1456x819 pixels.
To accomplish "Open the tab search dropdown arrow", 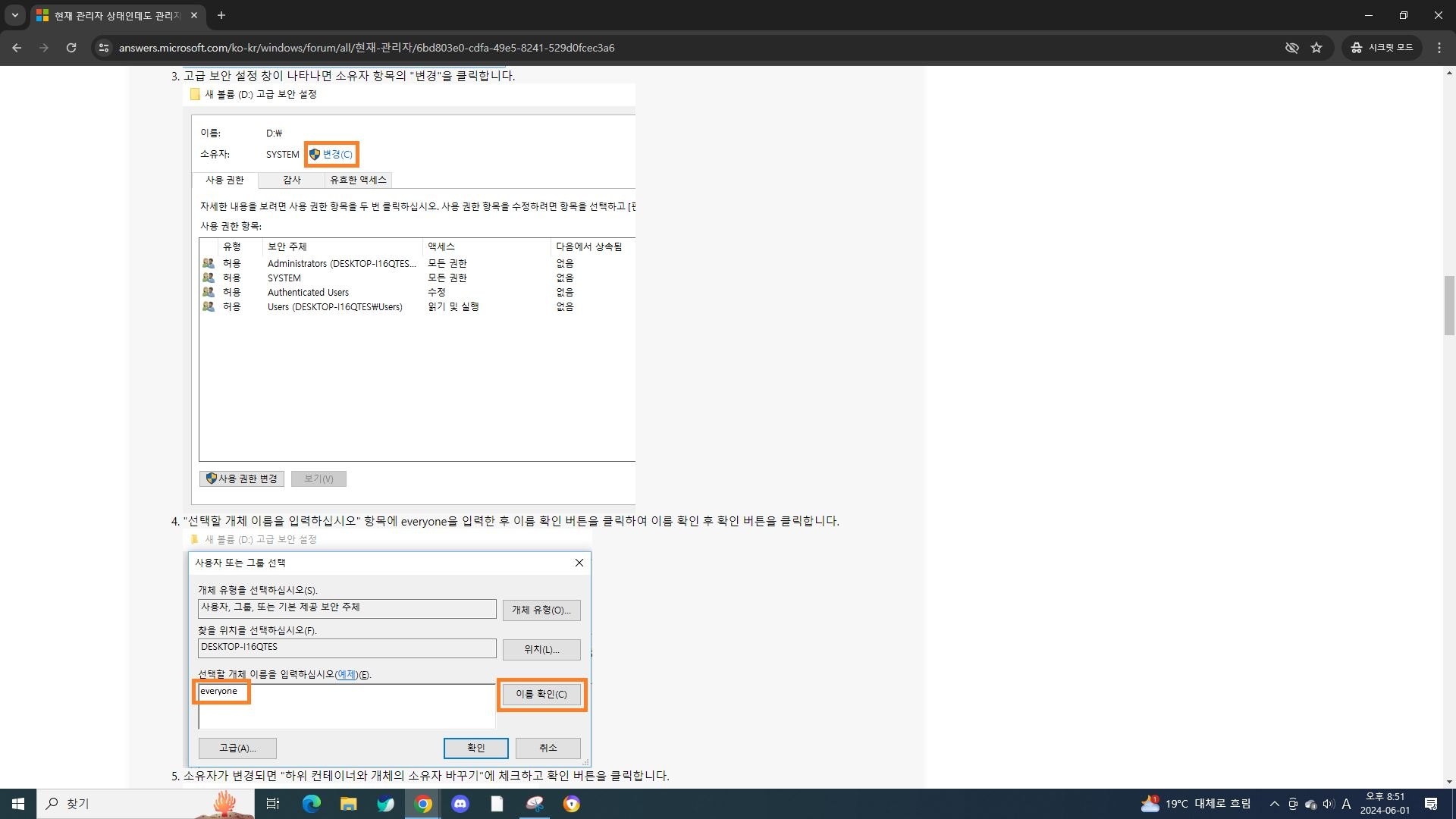I will point(14,15).
